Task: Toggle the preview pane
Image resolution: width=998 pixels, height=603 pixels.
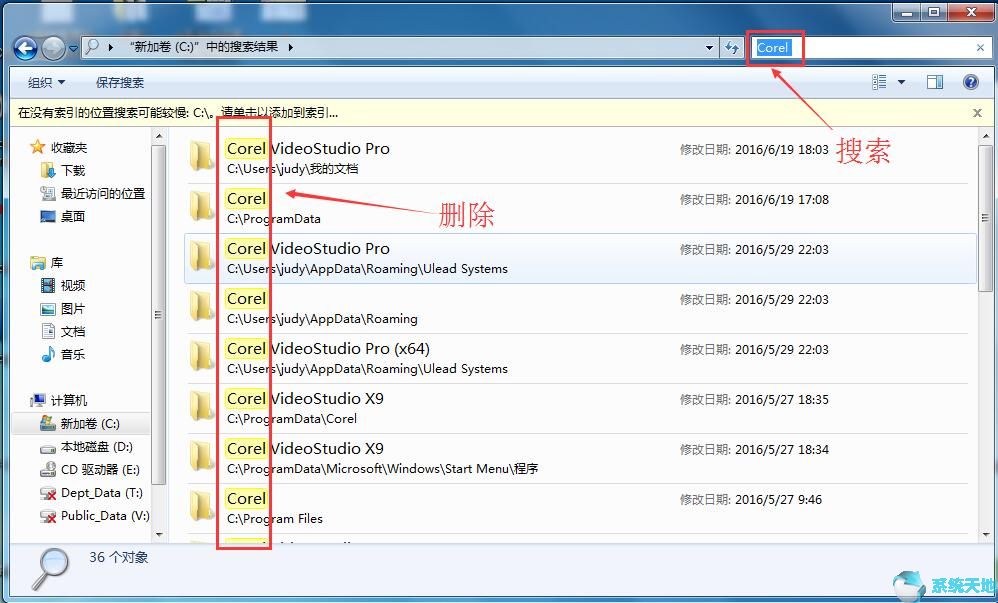Action: pyautogui.click(x=935, y=82)
